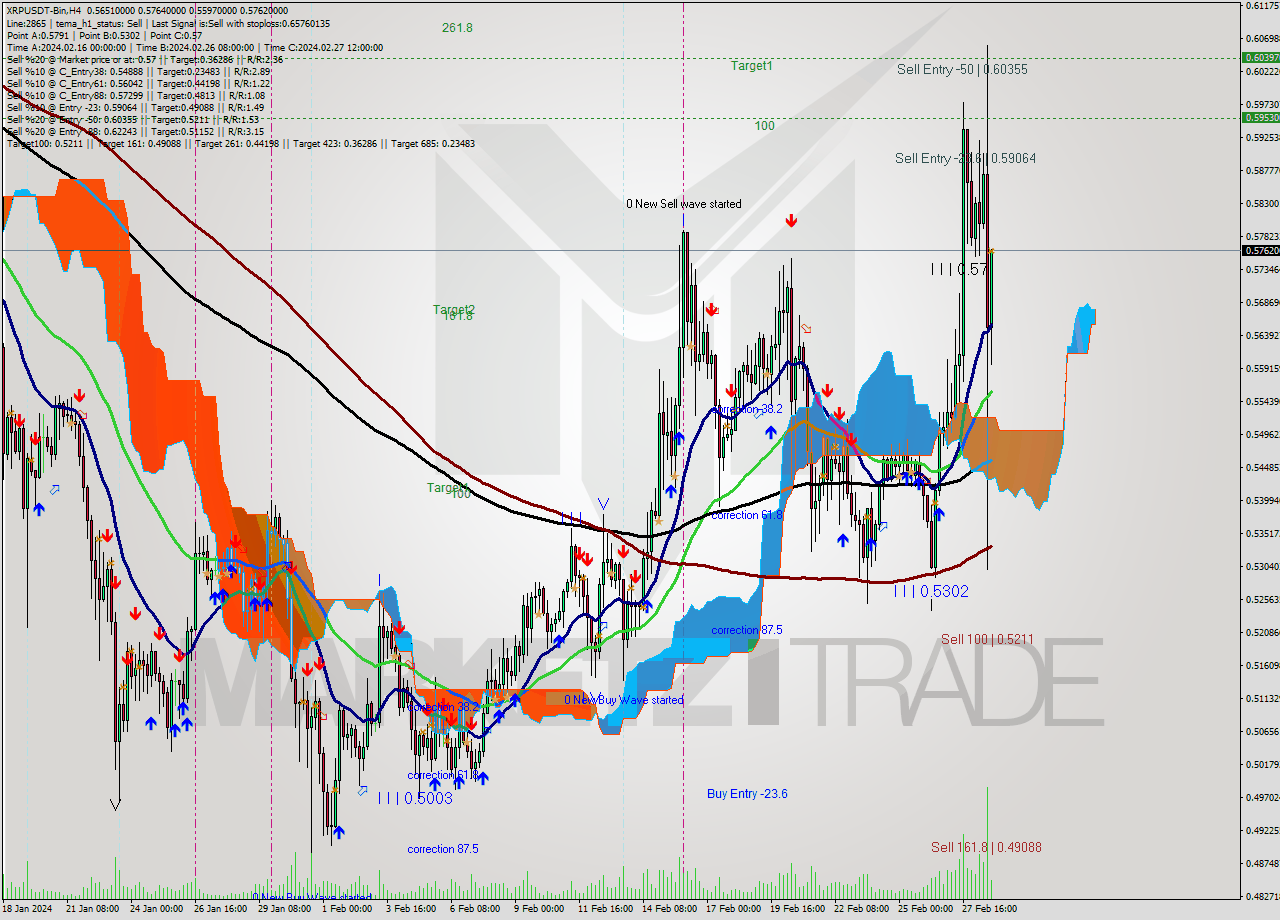Viewport: 1280px width, 920px height.
Task: Select the 'Line:2865 | tema_h1_status: Sell' info line
Action: click(x=168, y=22)
